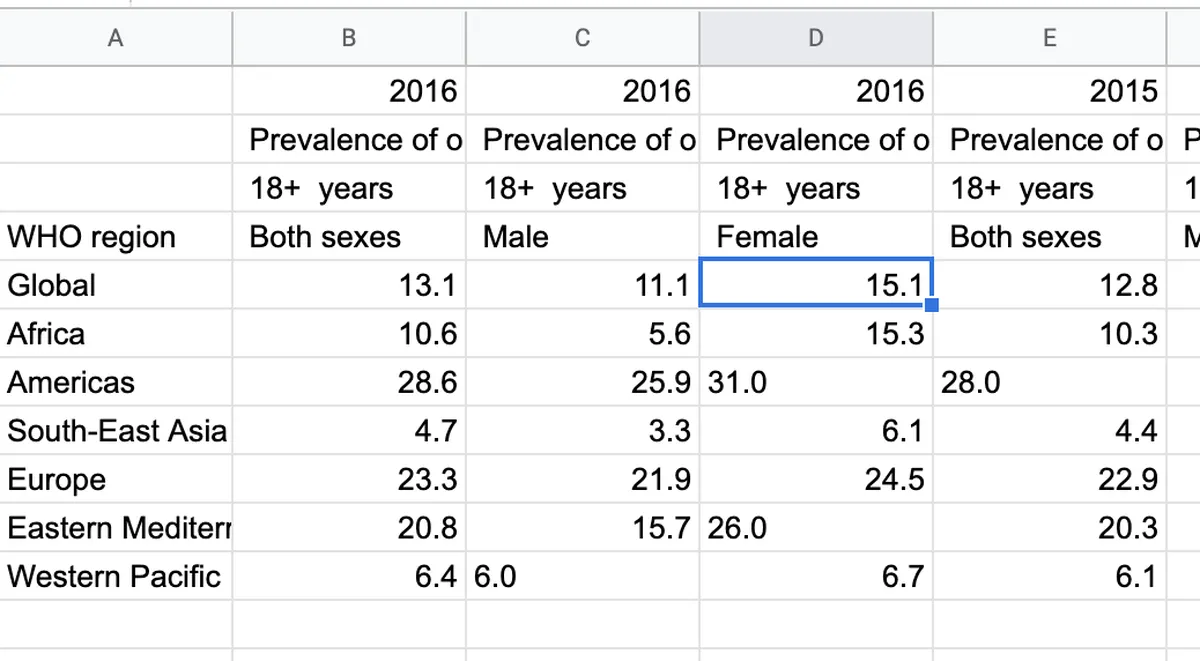Click column E header

coord(1049,38)
